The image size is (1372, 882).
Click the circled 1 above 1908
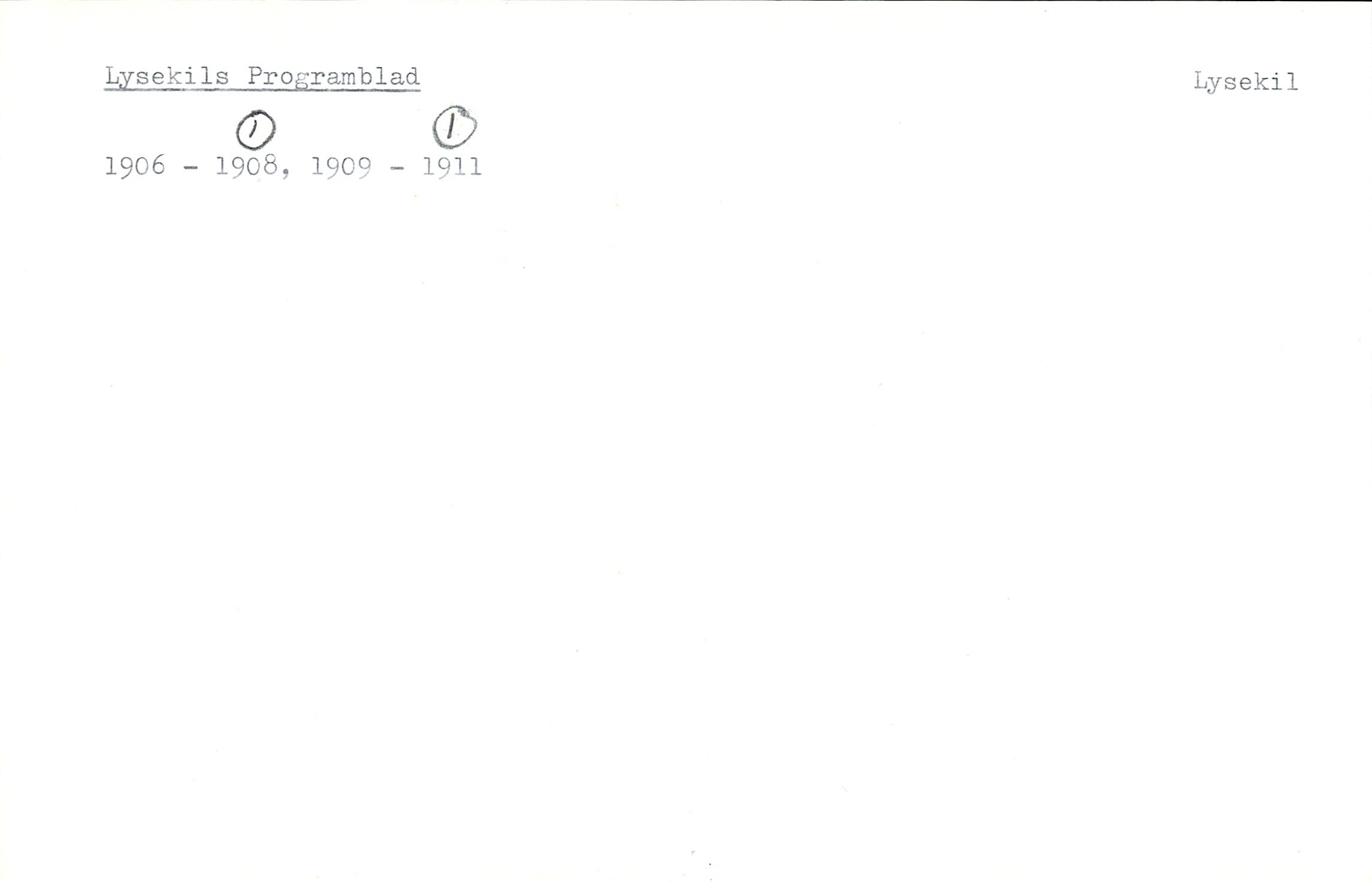click(256, 130)
